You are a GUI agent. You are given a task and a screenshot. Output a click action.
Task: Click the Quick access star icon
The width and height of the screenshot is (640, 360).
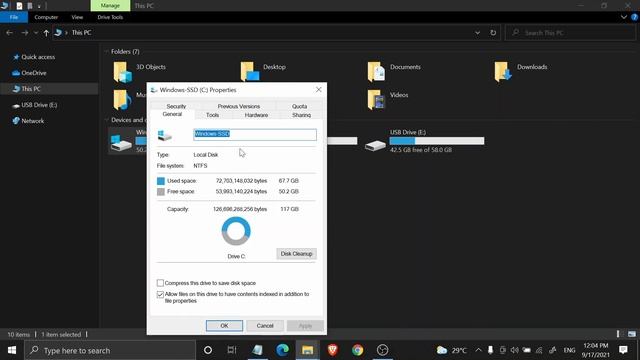[16, 57]
